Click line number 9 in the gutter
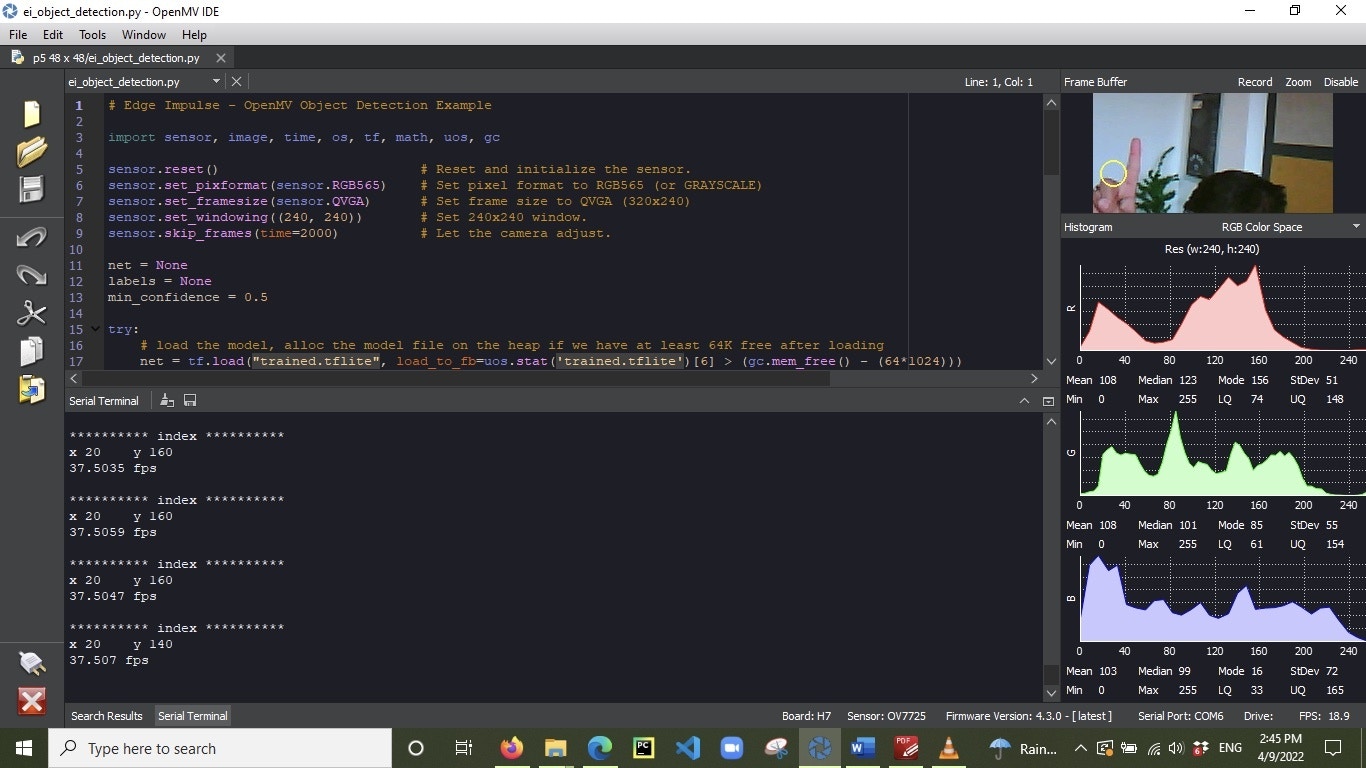The image size is (1366, 768). (78, 233)
